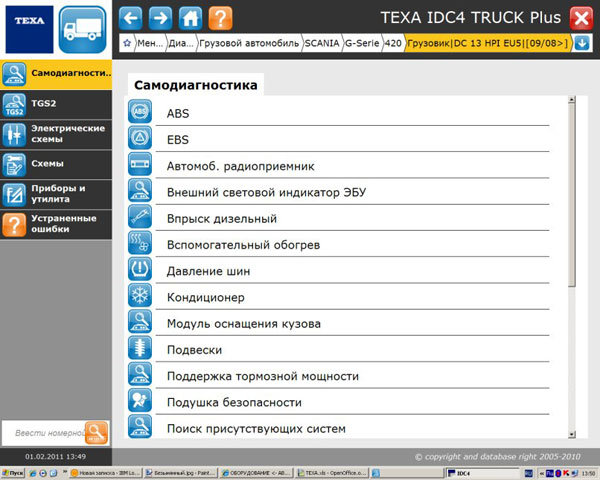Switch to TEXA.xls OpenOffice taskbar window
The width and height of the screenshot is (600, 480).
(332, 473)
